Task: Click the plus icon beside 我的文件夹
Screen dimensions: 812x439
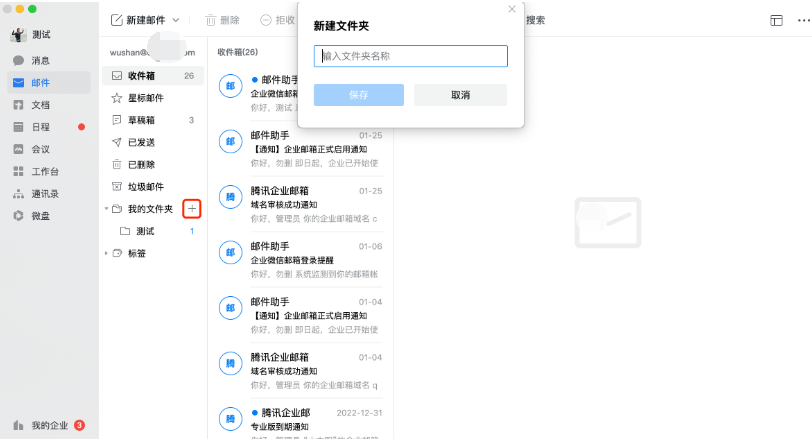Action: (193, 209)
